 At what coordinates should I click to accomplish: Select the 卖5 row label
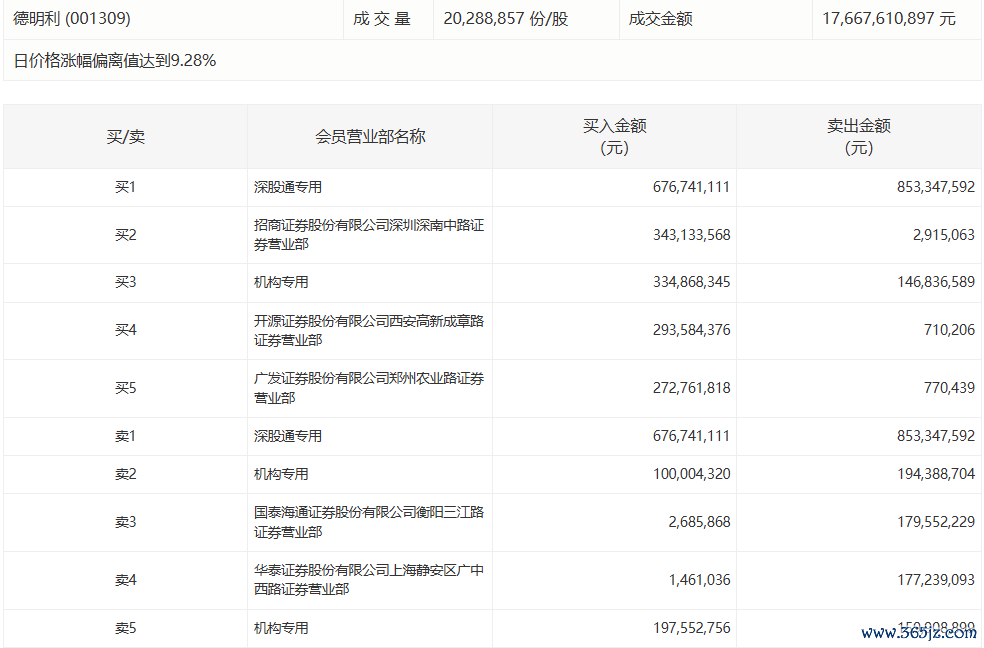pos(126,628)
